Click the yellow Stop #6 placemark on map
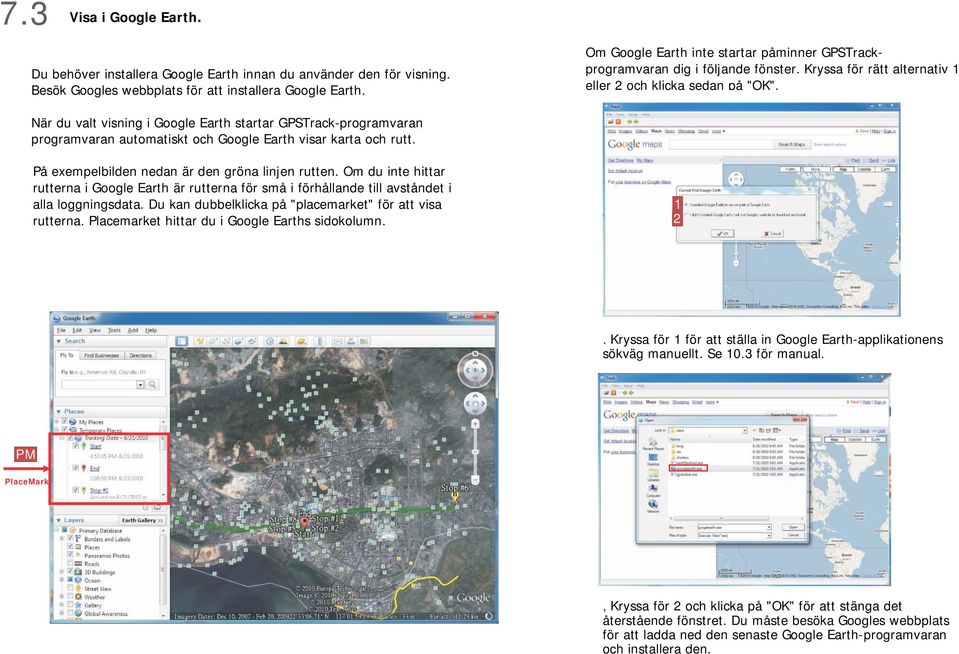 [x=455, y=497]
